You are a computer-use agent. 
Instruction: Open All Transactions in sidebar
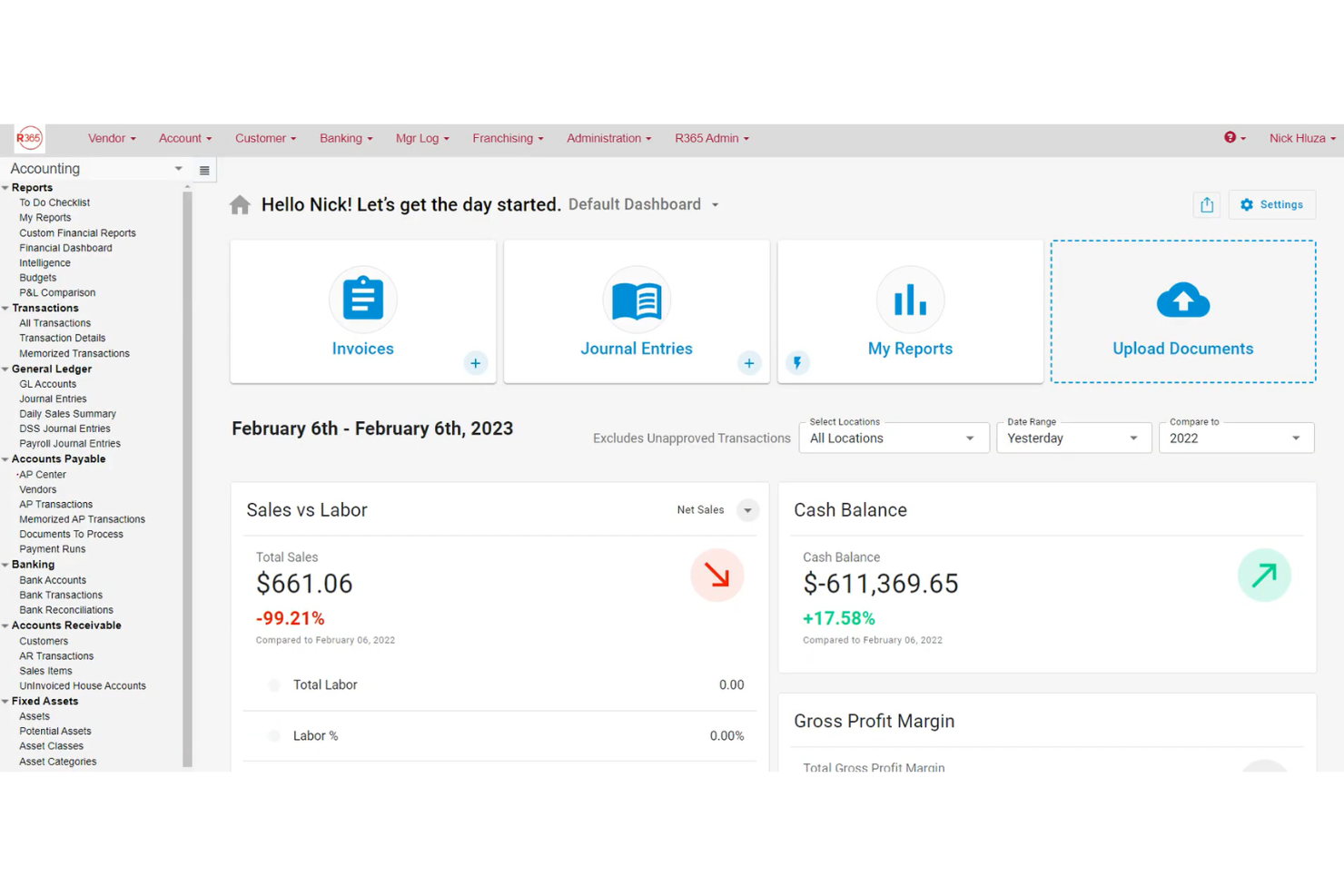(x=54, y=323)
